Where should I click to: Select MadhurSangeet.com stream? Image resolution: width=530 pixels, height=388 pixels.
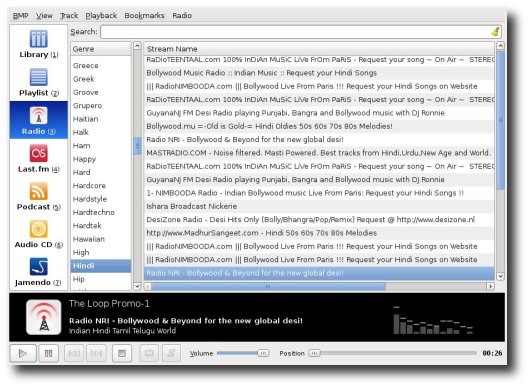tap(319, 233)
